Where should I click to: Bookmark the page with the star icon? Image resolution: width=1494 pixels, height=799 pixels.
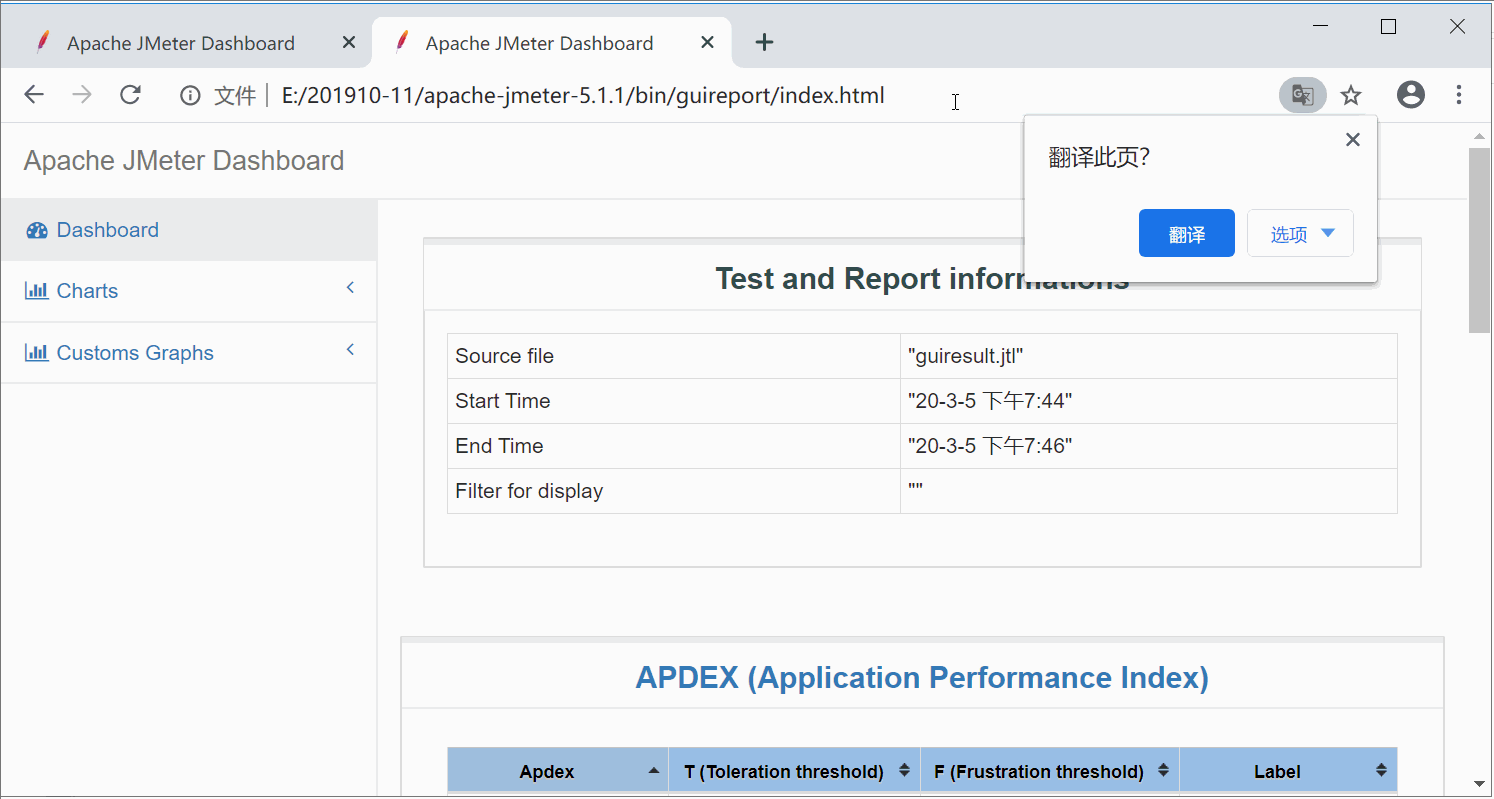click(x=1351, y=95)
